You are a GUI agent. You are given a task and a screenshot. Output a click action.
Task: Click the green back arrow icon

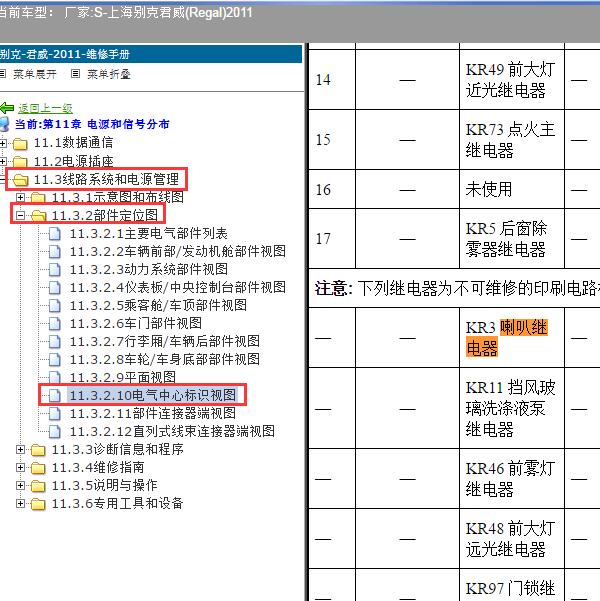point(7,108)
